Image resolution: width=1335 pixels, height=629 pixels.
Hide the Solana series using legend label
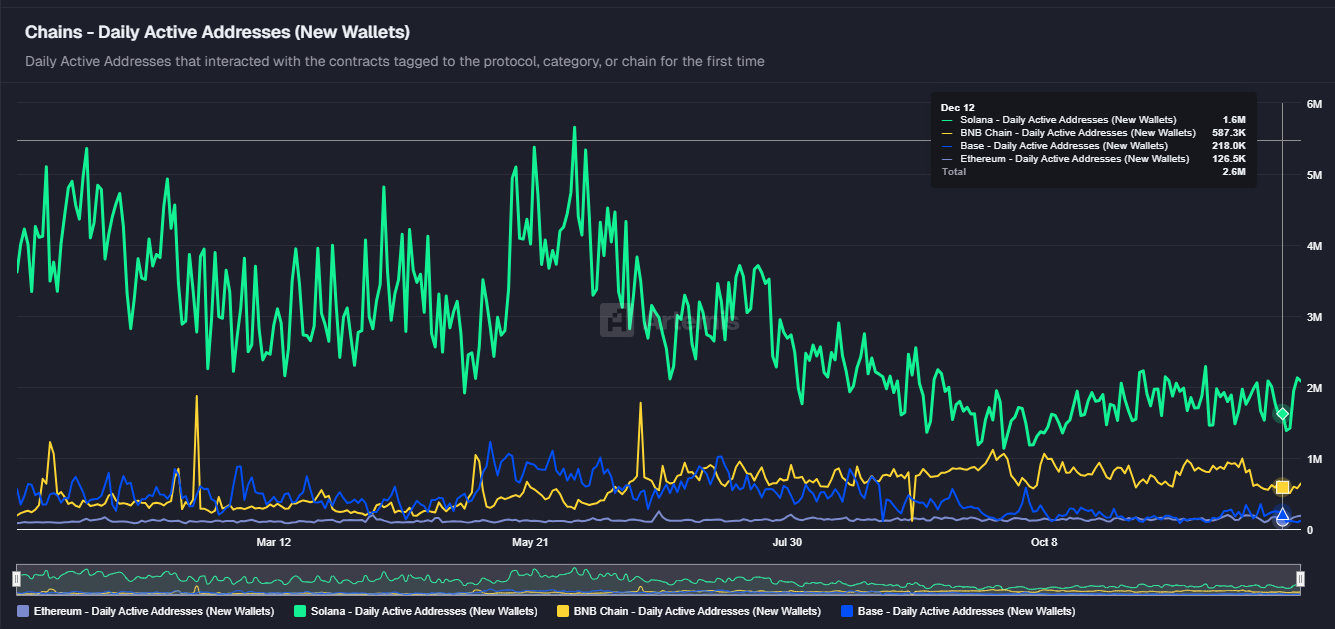[x=426, y=611]
